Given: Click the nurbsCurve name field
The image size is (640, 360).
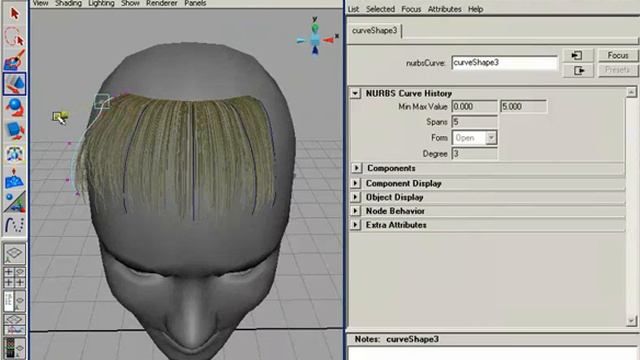Looking at the screenshot, I should (504, 62).
